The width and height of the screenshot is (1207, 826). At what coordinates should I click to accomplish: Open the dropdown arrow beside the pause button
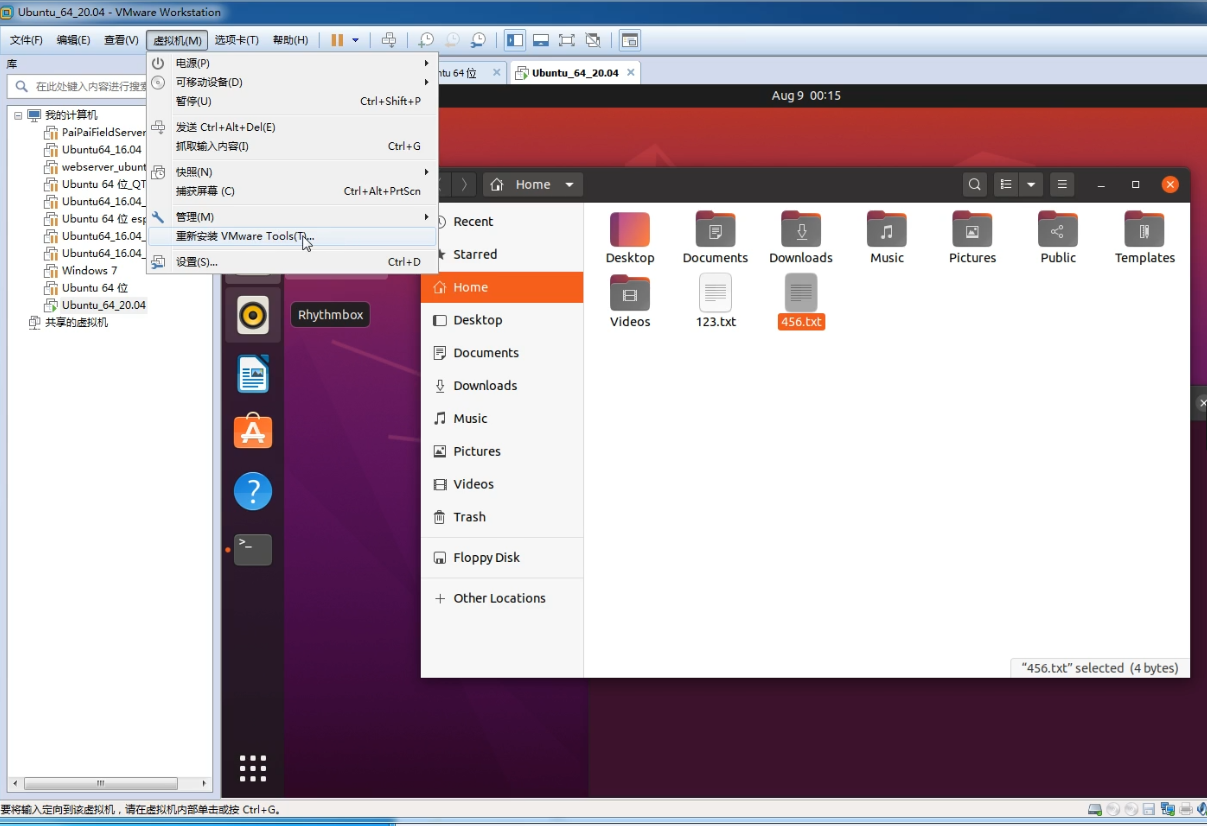(355, 40)
